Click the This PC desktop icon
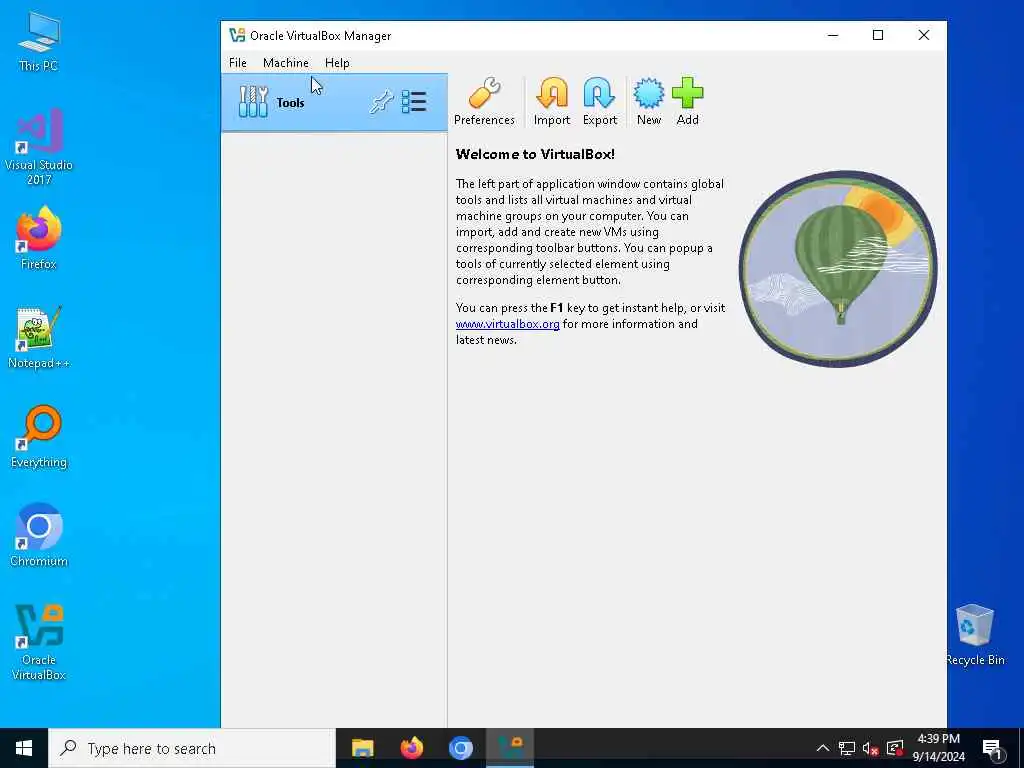Screen dimensions: 1024x768 click(39, 42)
